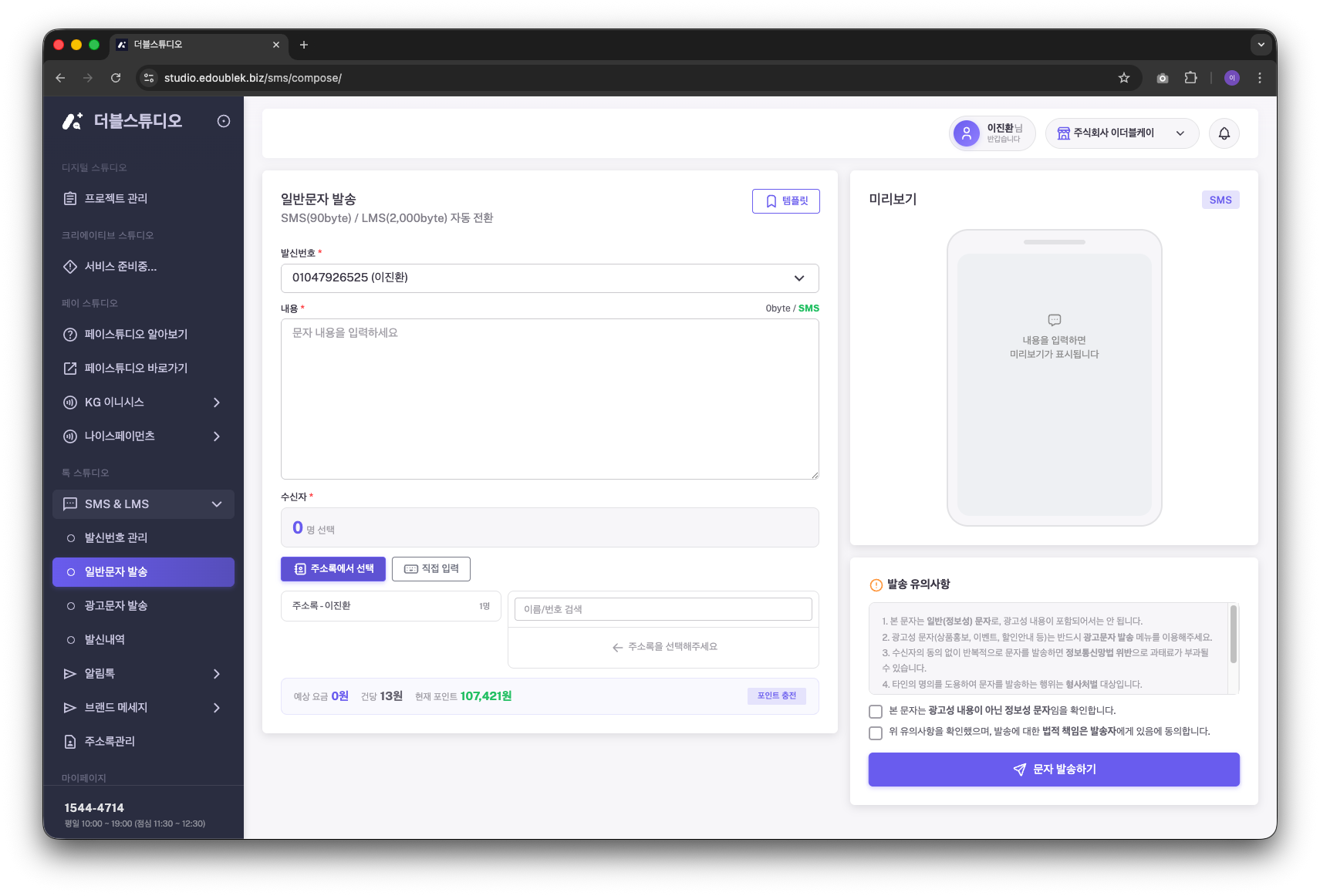Click the 프로젝트 관리 clipboard icon
Screen dimensions: 1320x896
tap(70, 199)
